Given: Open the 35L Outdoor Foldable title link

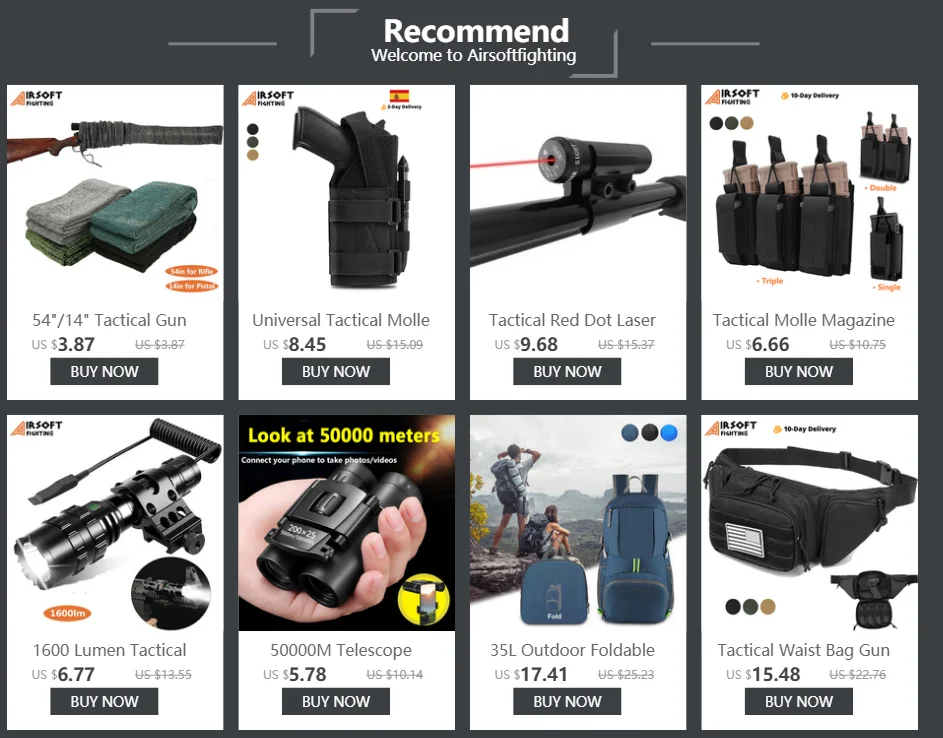Looking at the screenshot, I should click(572, 650).
